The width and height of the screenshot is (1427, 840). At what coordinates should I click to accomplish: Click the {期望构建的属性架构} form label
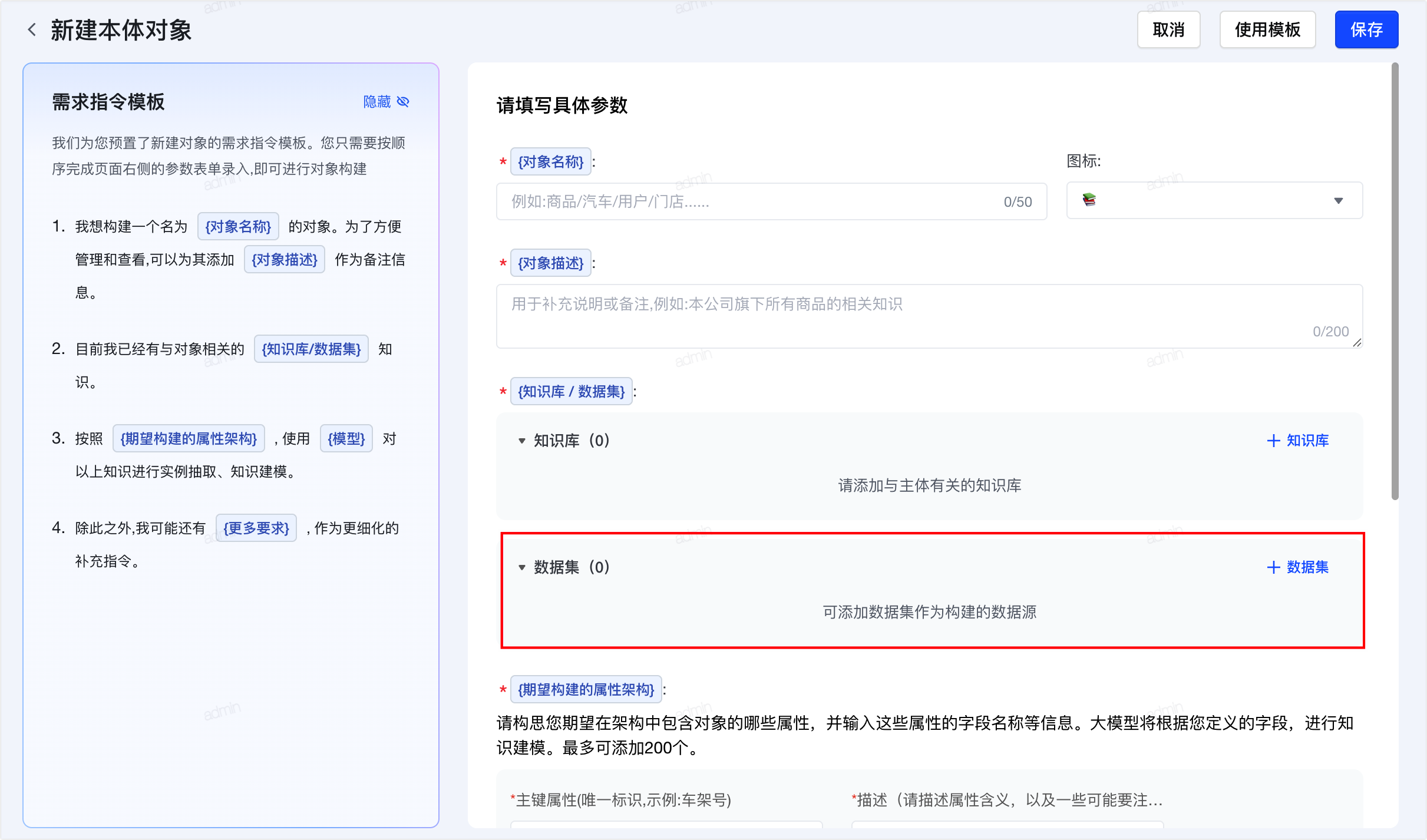coord(586,690)
